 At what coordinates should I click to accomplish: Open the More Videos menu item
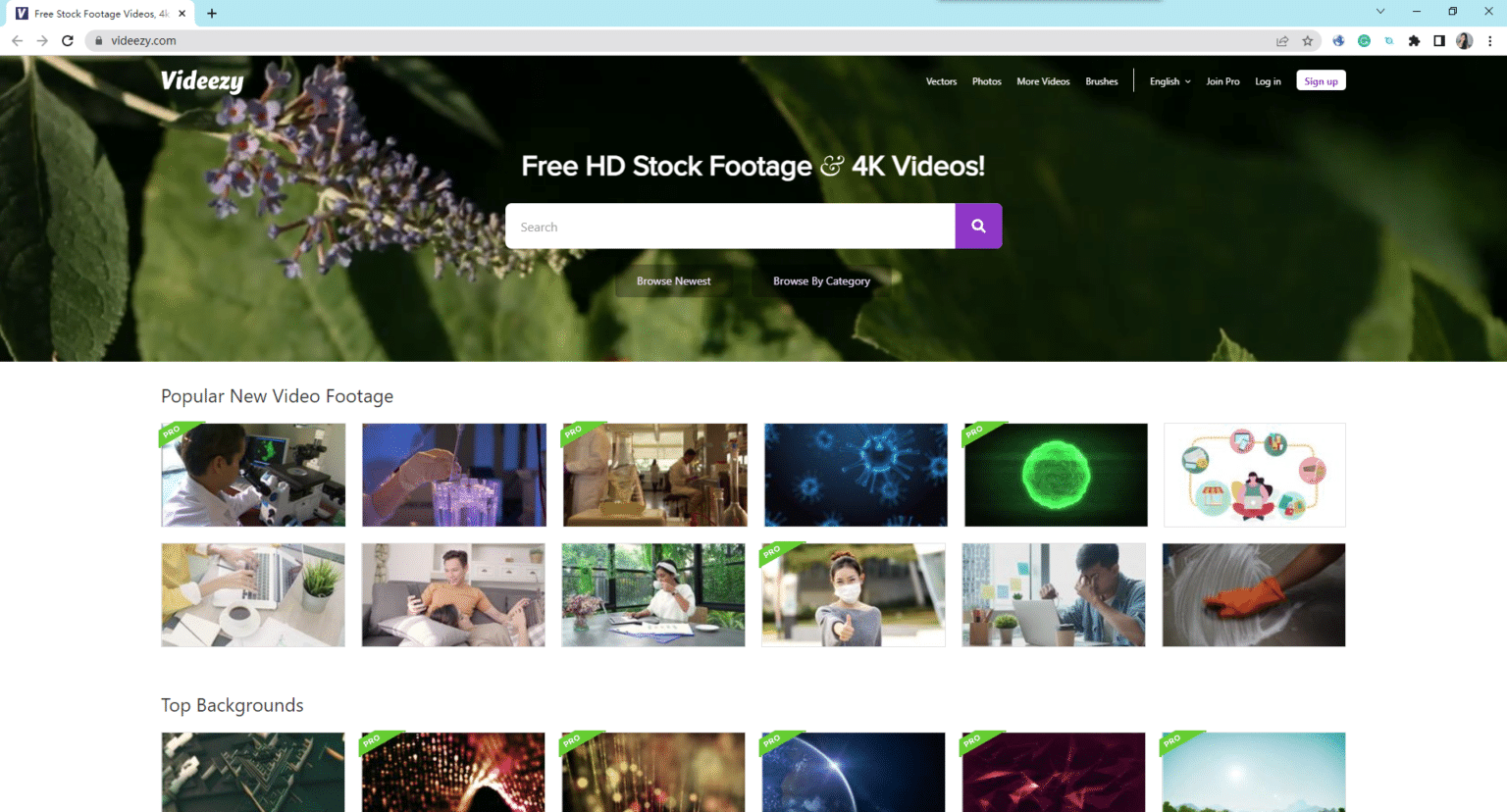[x=1043, y=81]
